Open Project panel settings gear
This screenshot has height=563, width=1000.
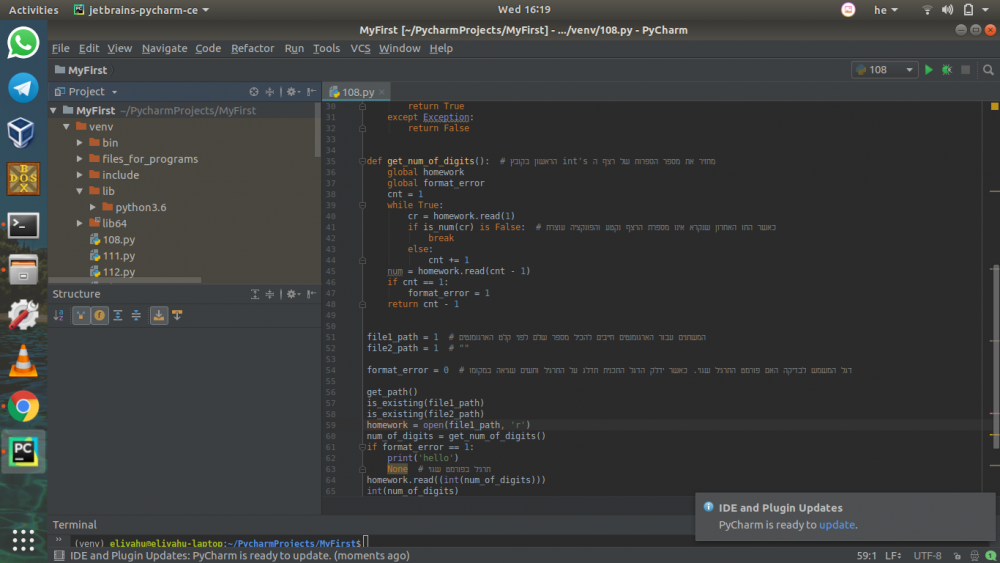[291, 91]
